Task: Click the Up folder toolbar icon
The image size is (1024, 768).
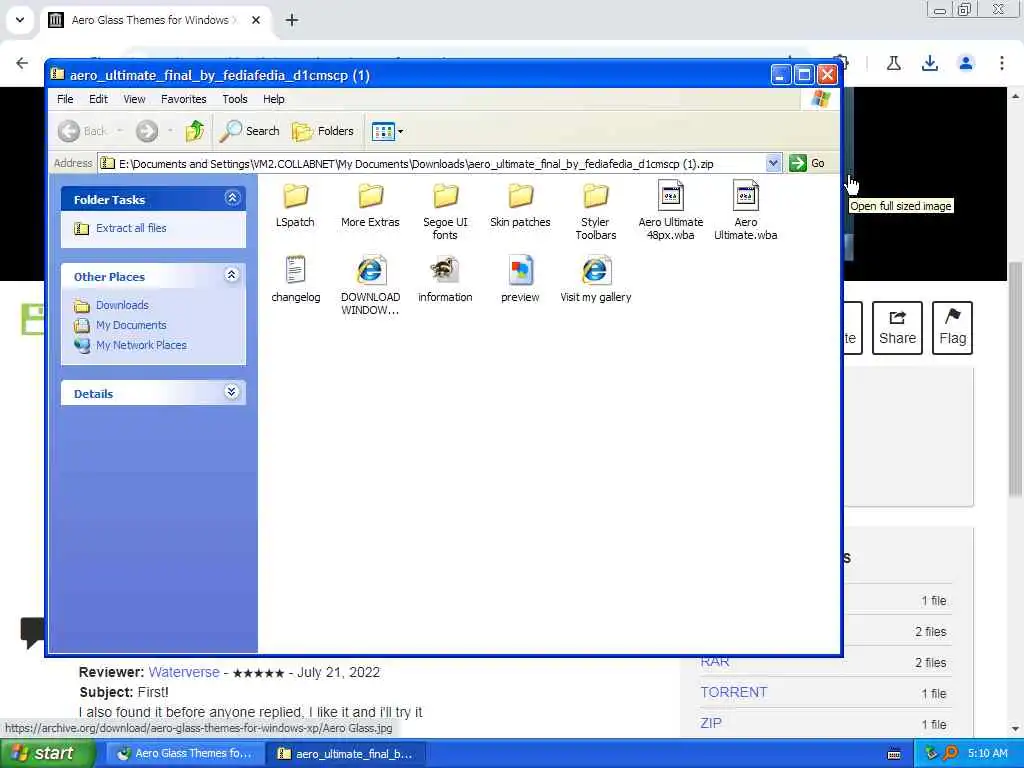Action: tap(194, 131)
